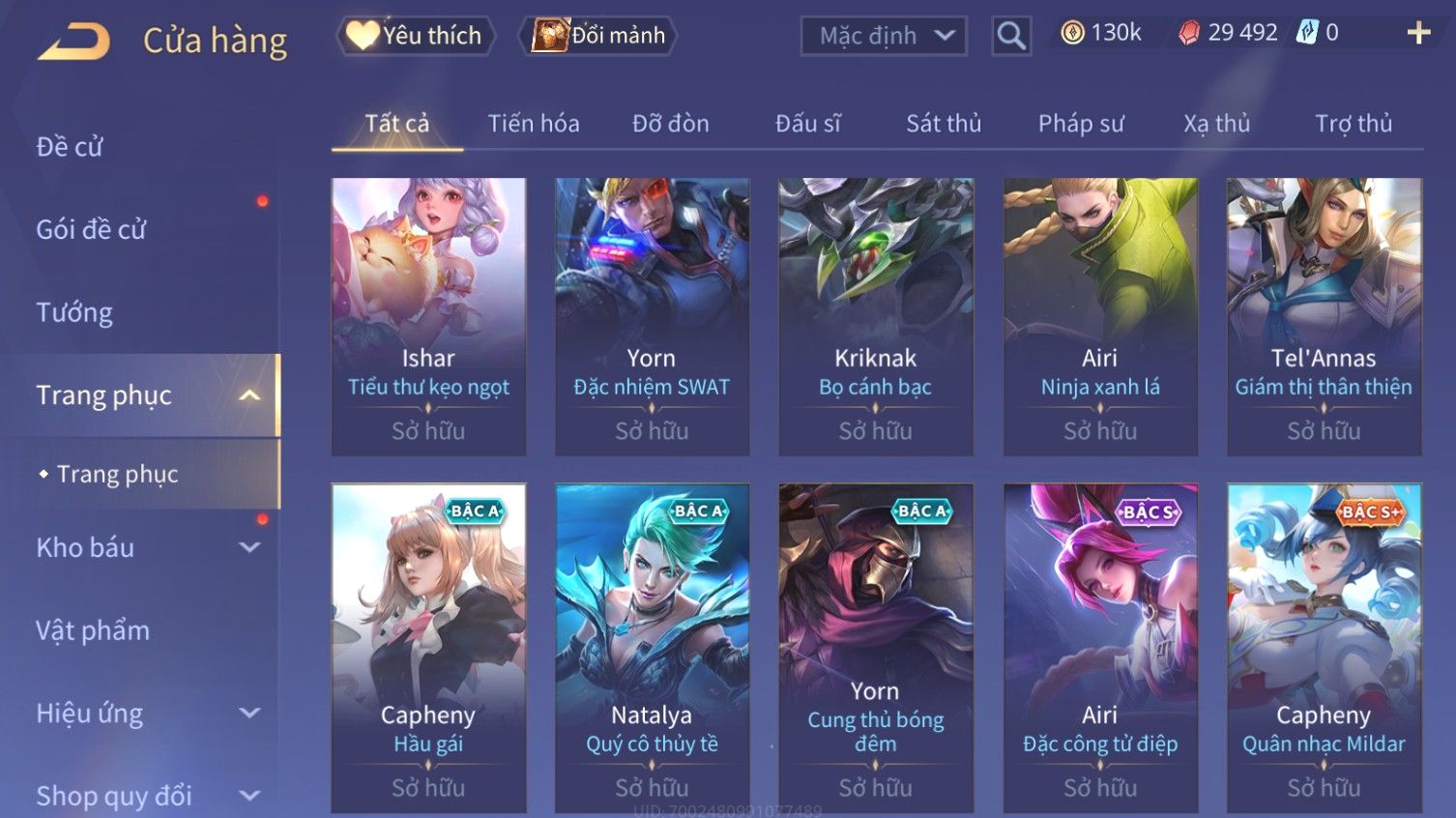1456x818 pixels.
Task: Switch to the Tiến hóa tab
Action: pyautogui.click(x=534, y=124)
